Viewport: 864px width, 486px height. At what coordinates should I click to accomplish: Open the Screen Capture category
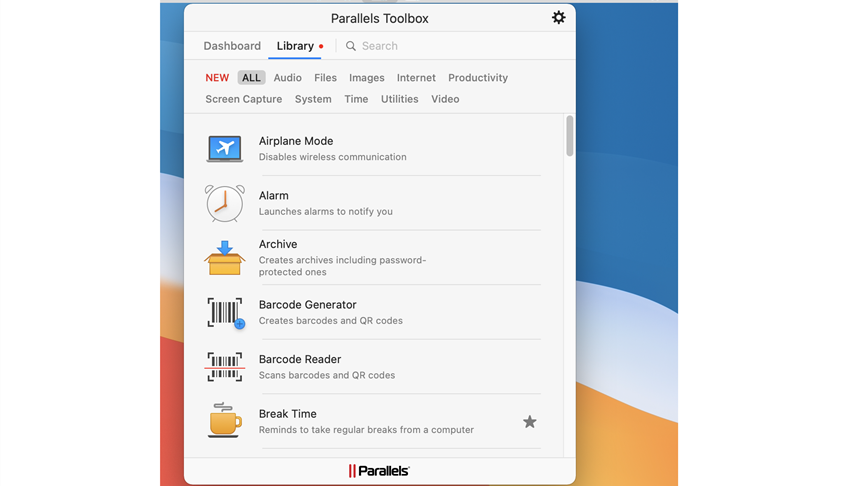click(244, 99)
